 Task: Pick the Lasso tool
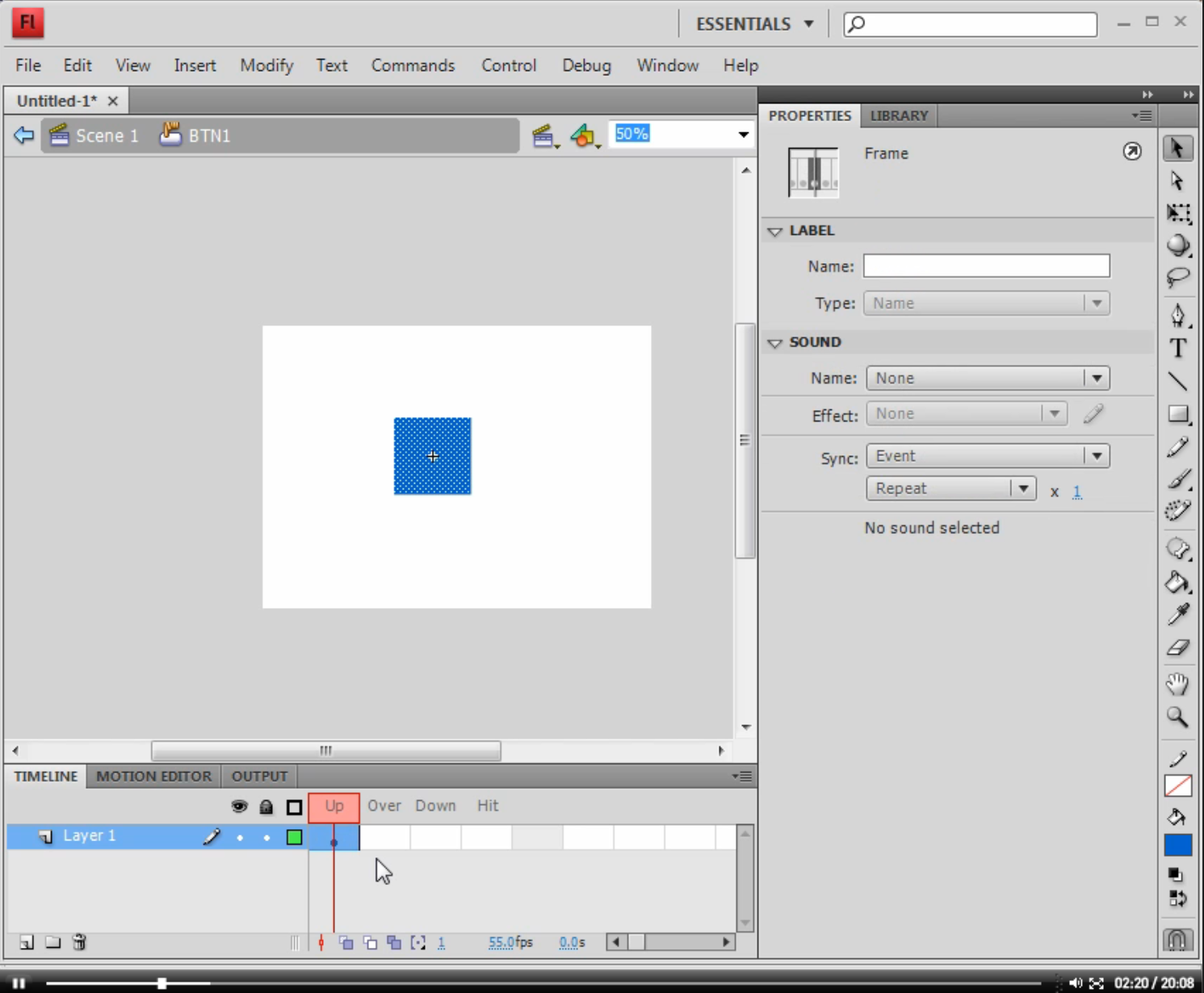click(1178, 279)
